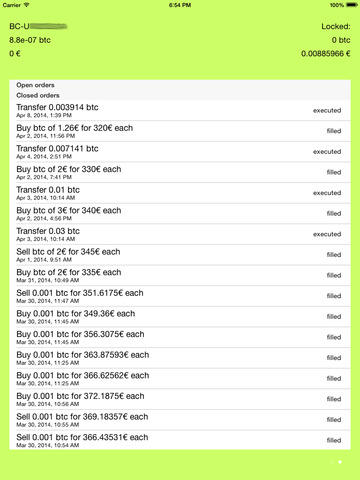Select Sell 0.001 btc for 366.43531€ order
Screen dimensions: 360x480
point(180,440)
